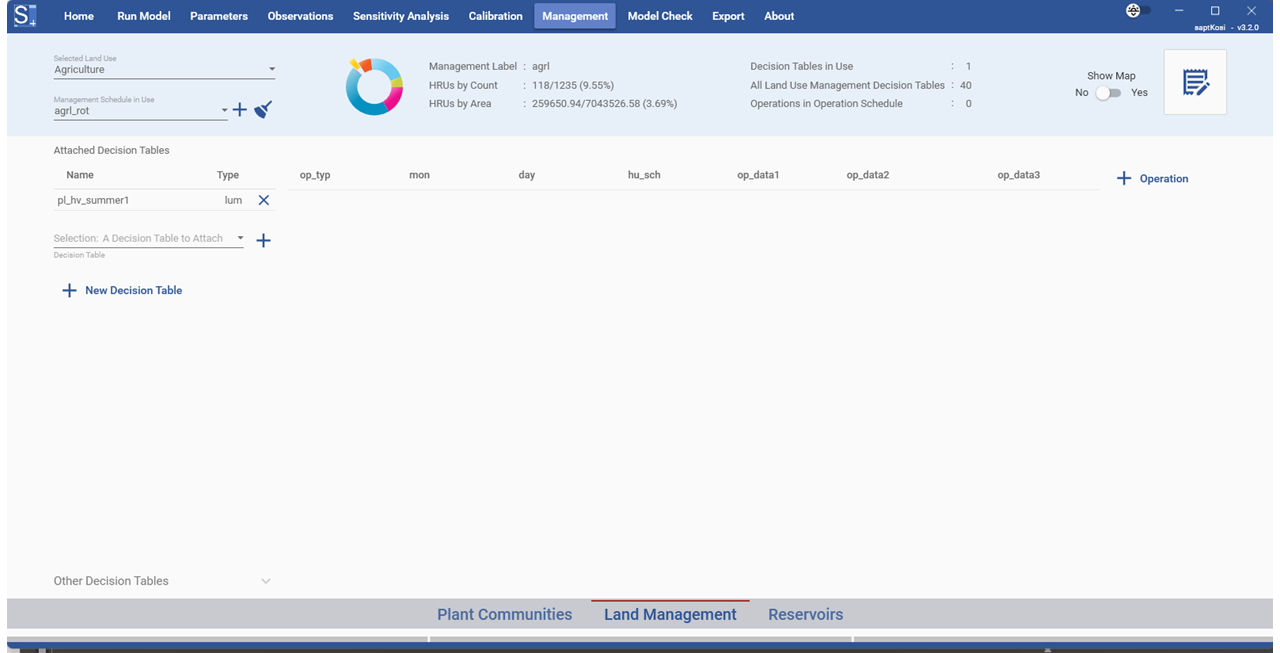Screen dimensions: 1280x653
Task: Open the notes edit icon button
Action: [1195, 83]
